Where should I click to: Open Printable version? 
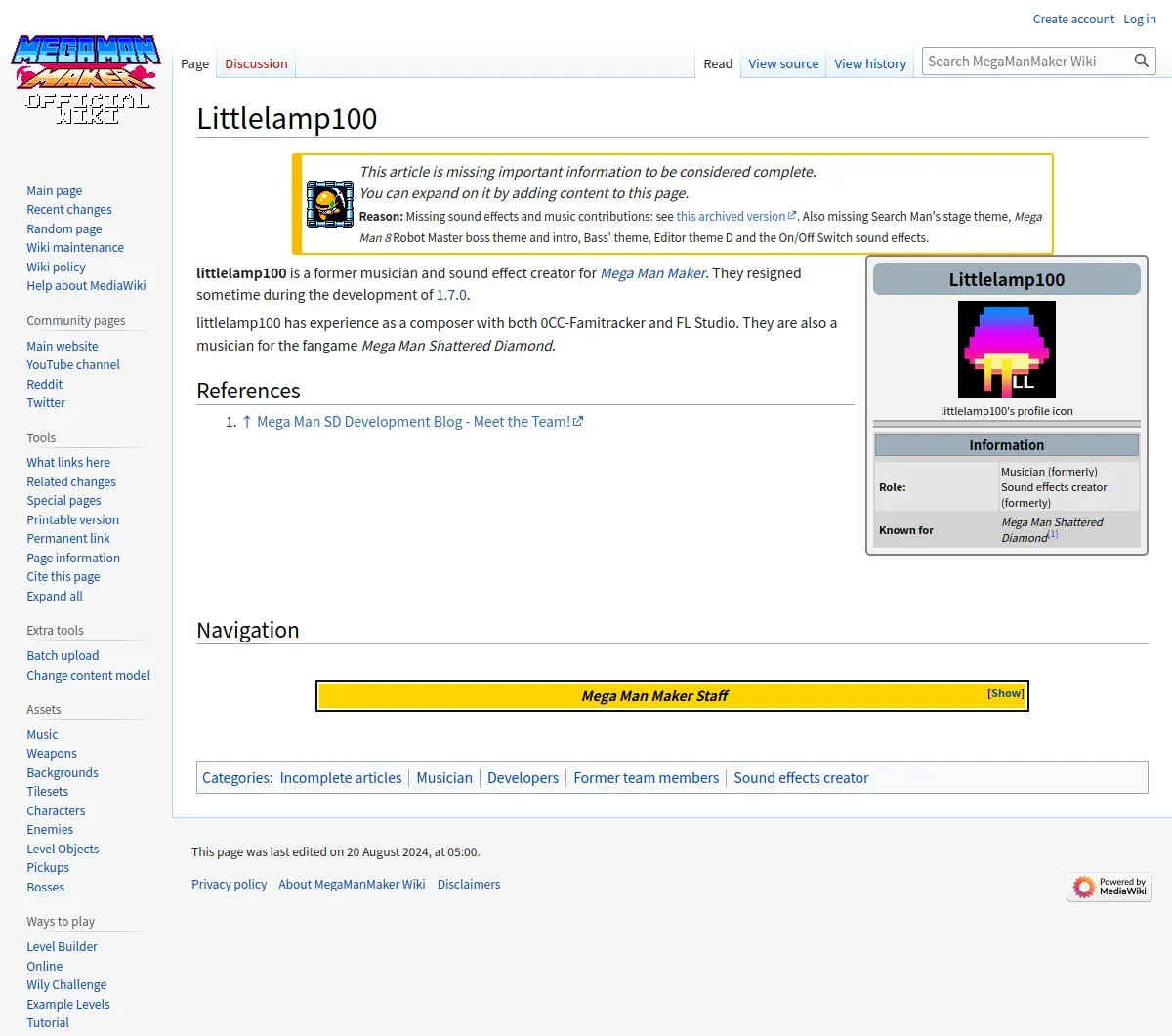[x=73, y=519]
